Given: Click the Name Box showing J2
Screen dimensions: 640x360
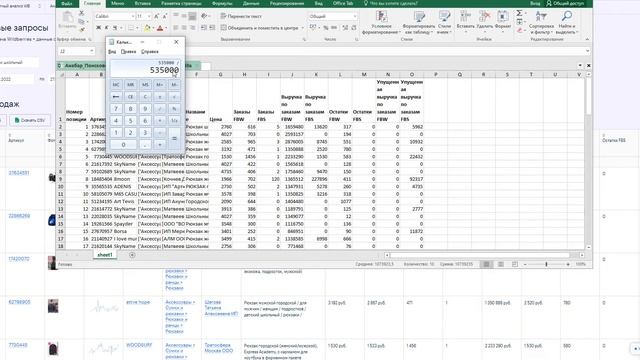Looking at the screenshot, I should coord(76,51).
